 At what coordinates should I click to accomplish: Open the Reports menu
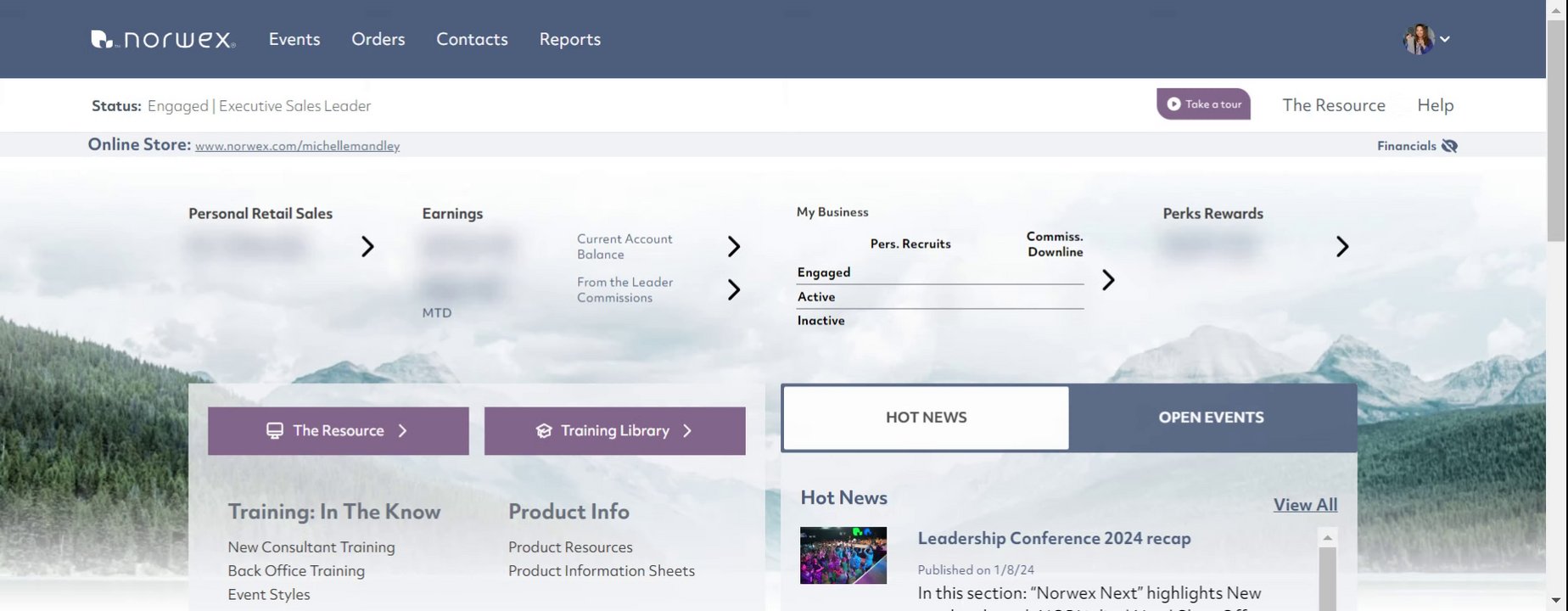click(x=570, y=39)
